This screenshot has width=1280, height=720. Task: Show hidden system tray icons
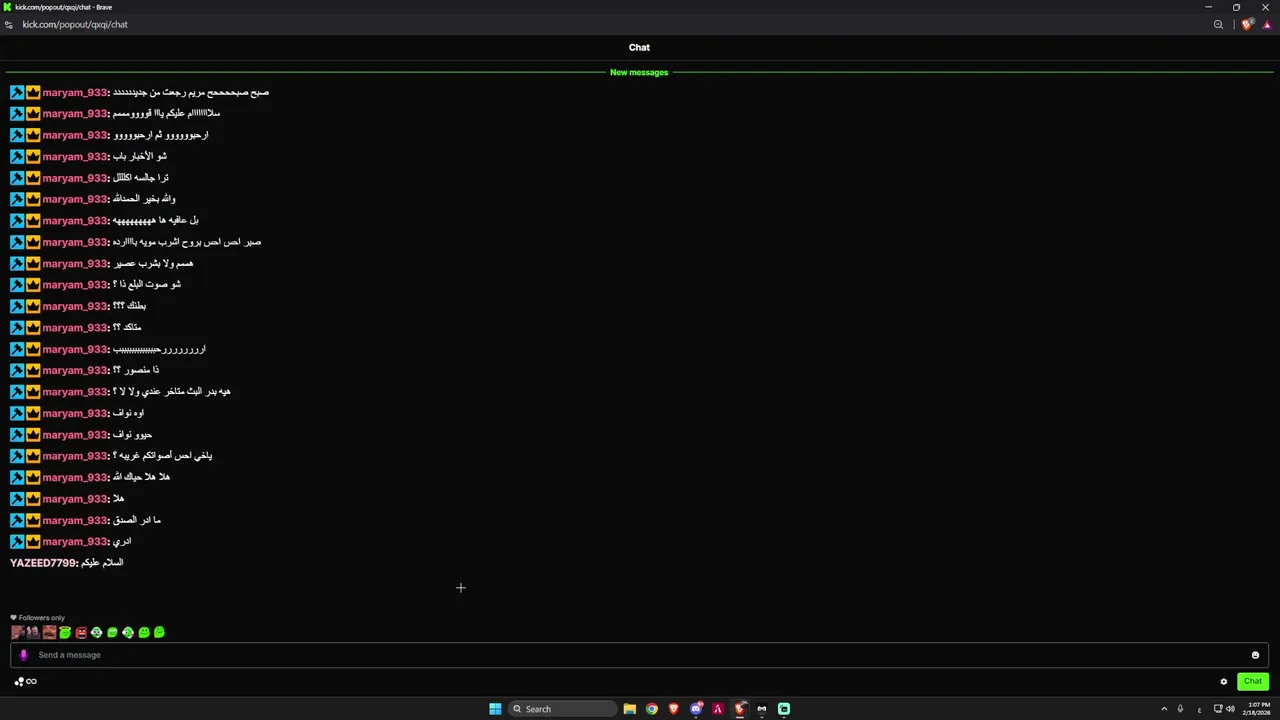click(x=1164, y=709)
